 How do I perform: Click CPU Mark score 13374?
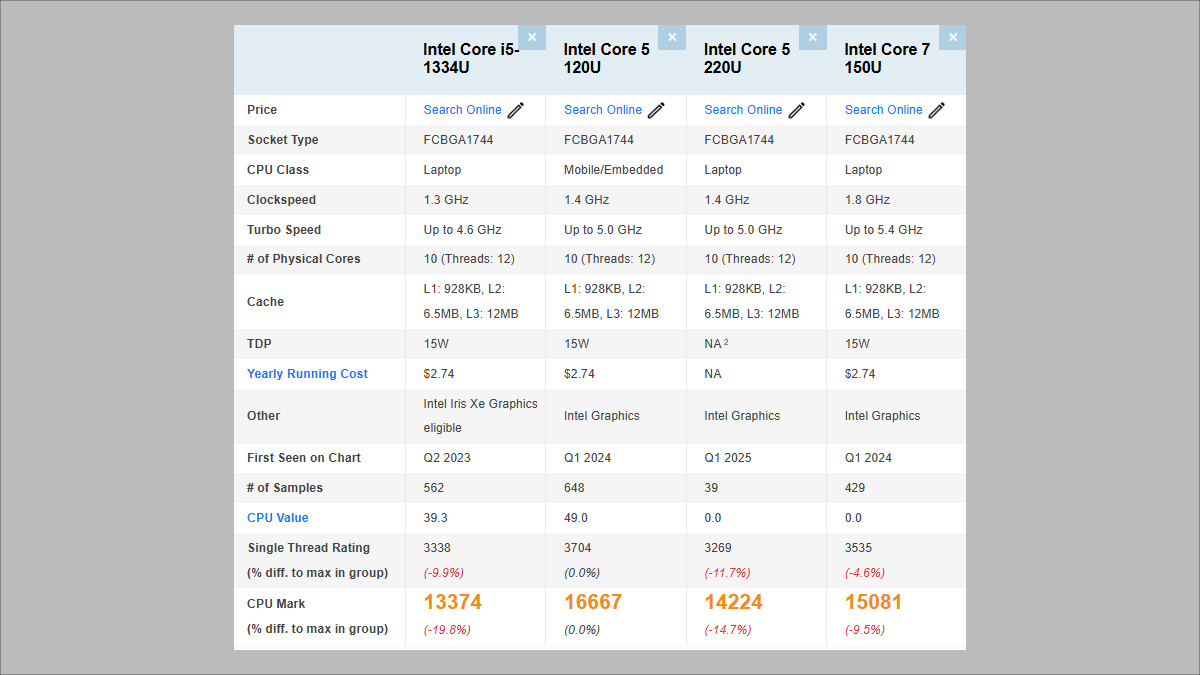(x=452, y=602)
